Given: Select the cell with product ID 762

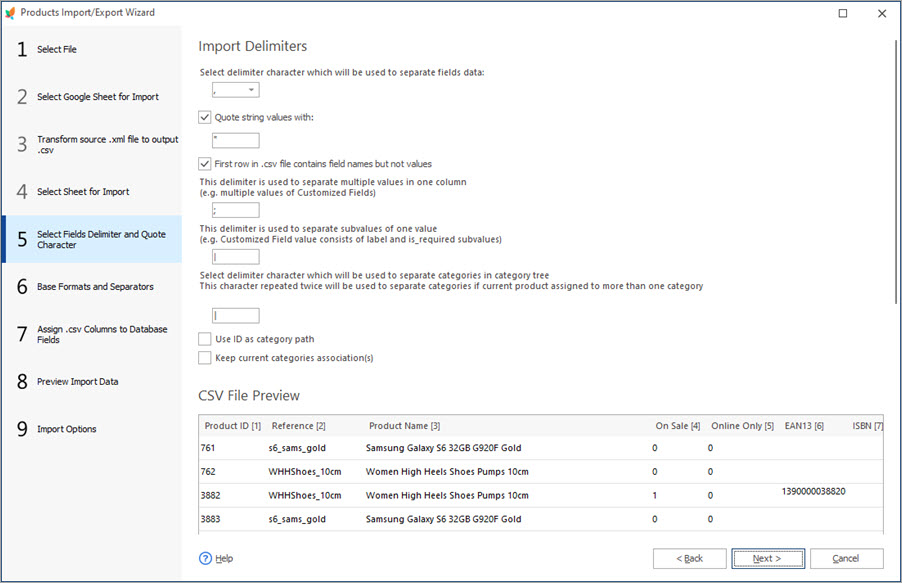Looking at the screenshot, I should click(x=208, y=471).
